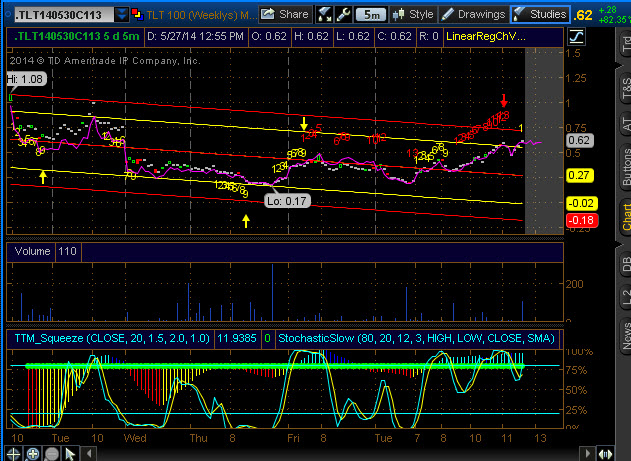The height and width of the screenshot is (461, 631).
Task: Click the zoom-in magnifier icon
Action: tap(32, 453)
